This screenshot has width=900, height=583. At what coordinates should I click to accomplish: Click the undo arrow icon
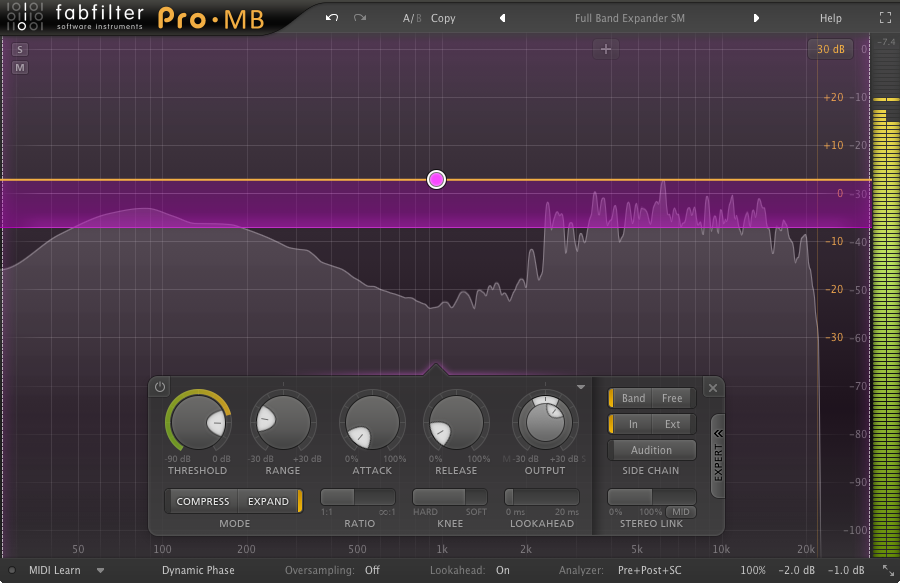click(332, 18)
